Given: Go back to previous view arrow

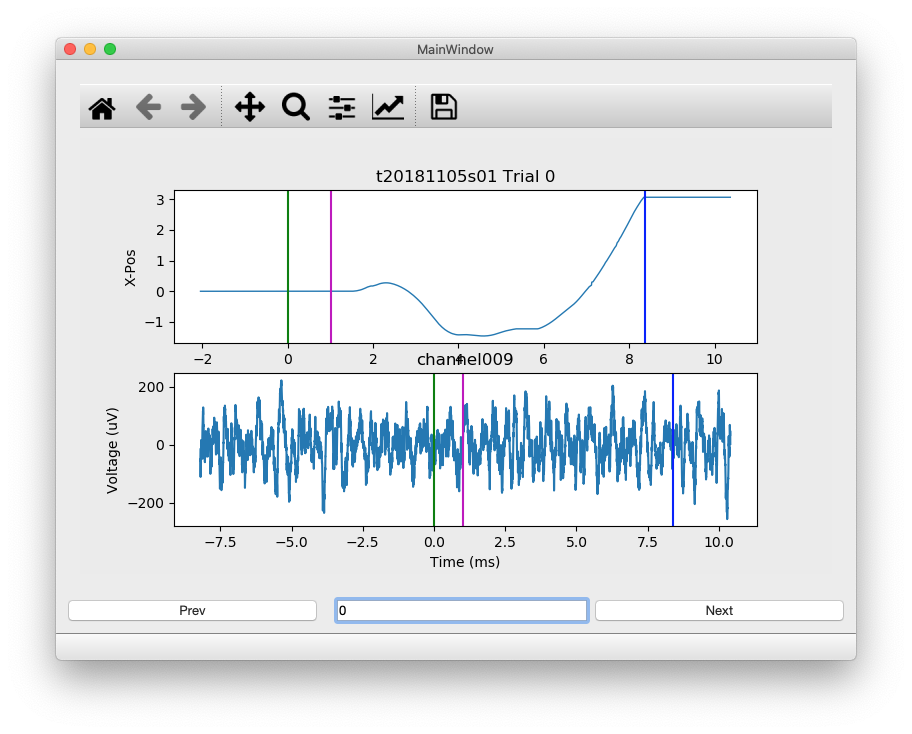Looking at the screenshot, I should tap(148, 108).
